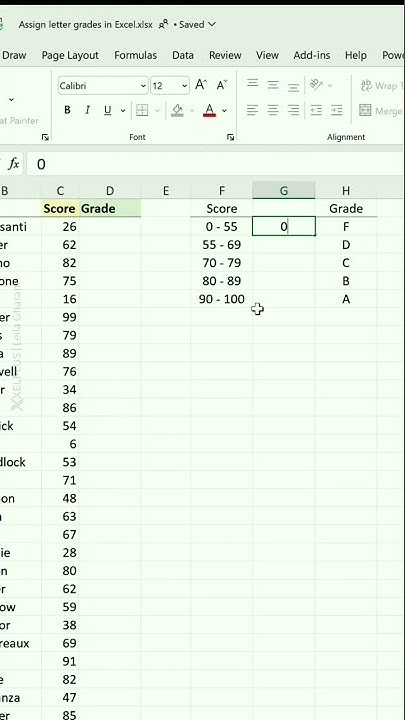The width and height of the screenshot is (405, 720).
Task: Decrease font size with smaller A icon
Action: click(222, 85)
